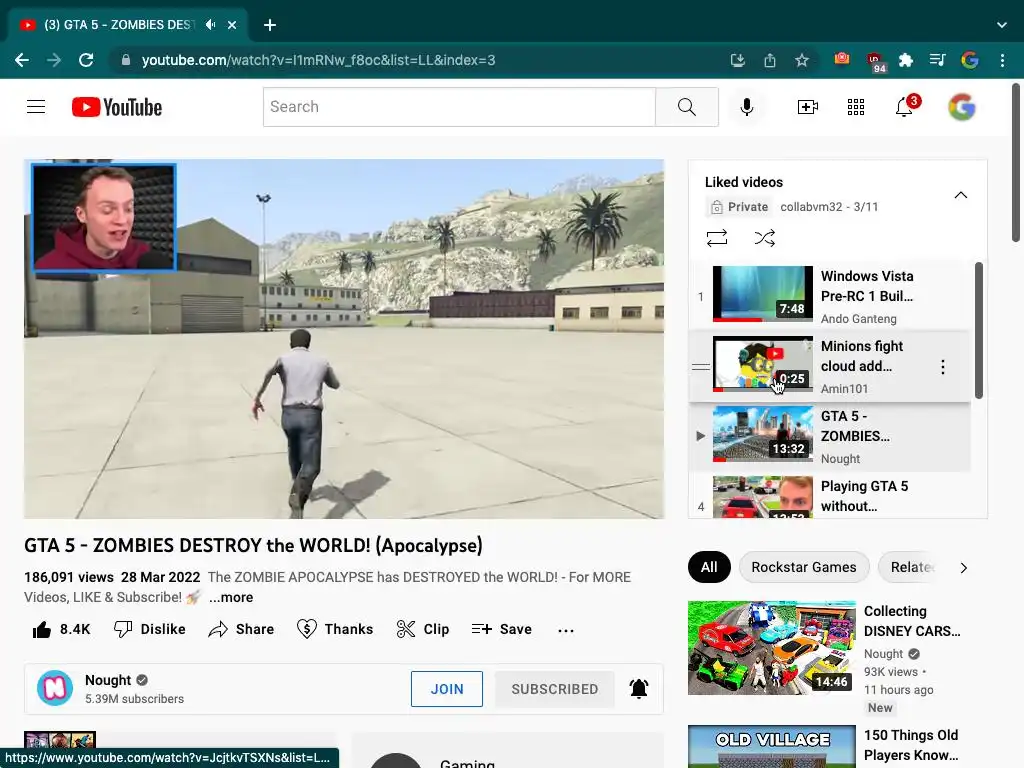Open Google profile icon in Chrome toolbar
The image size is (1024, 768).
[x=970, y=60]
